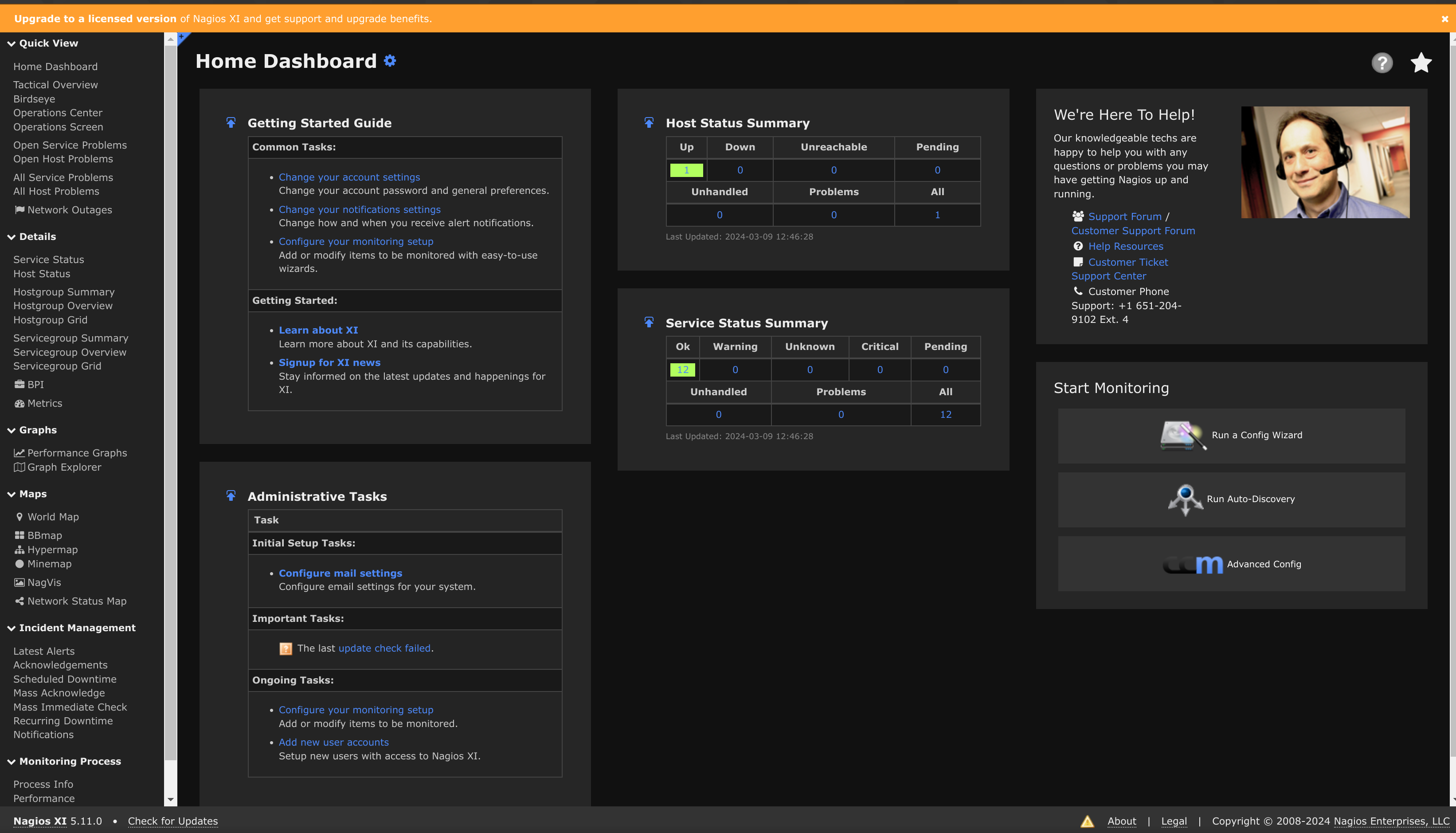Click Signup for XI news link
Screen dimensions: 1456x833
[329, 363]
